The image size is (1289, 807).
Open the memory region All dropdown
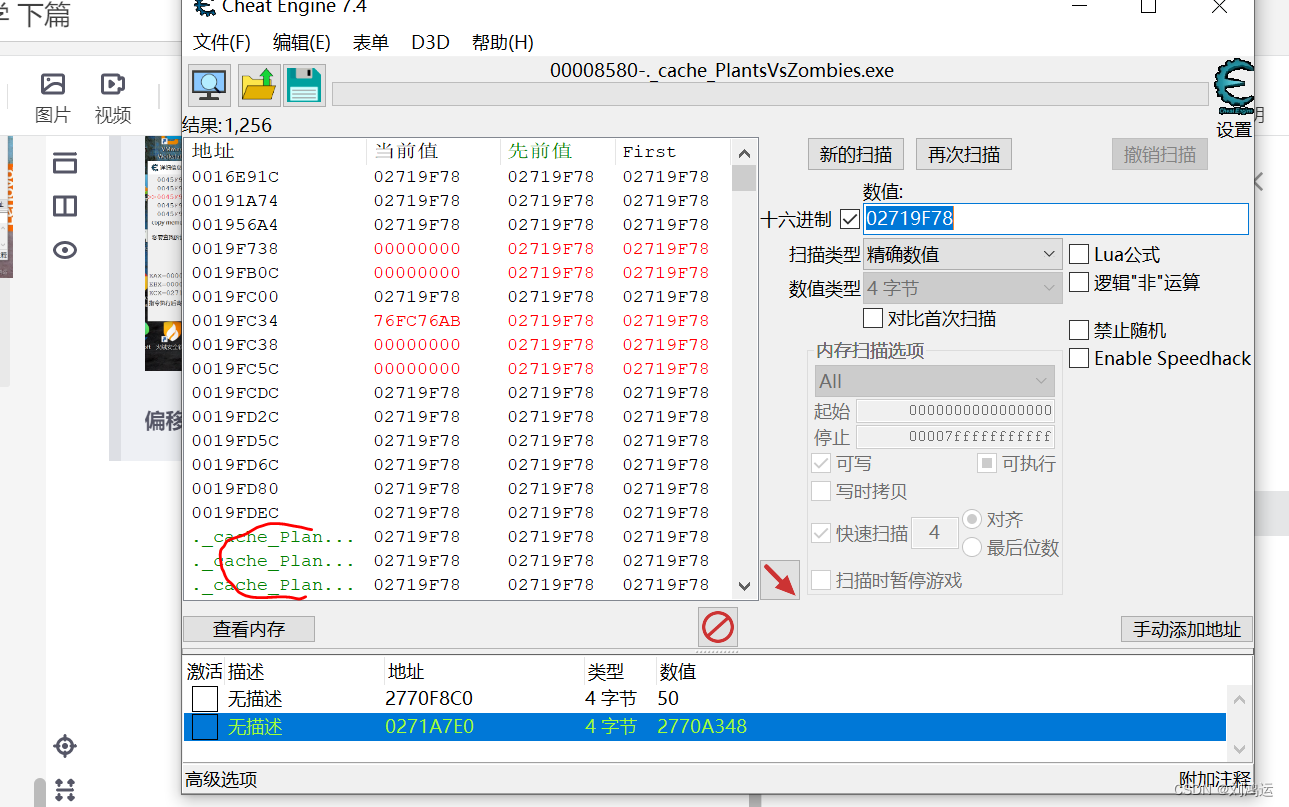pos(935,381)
